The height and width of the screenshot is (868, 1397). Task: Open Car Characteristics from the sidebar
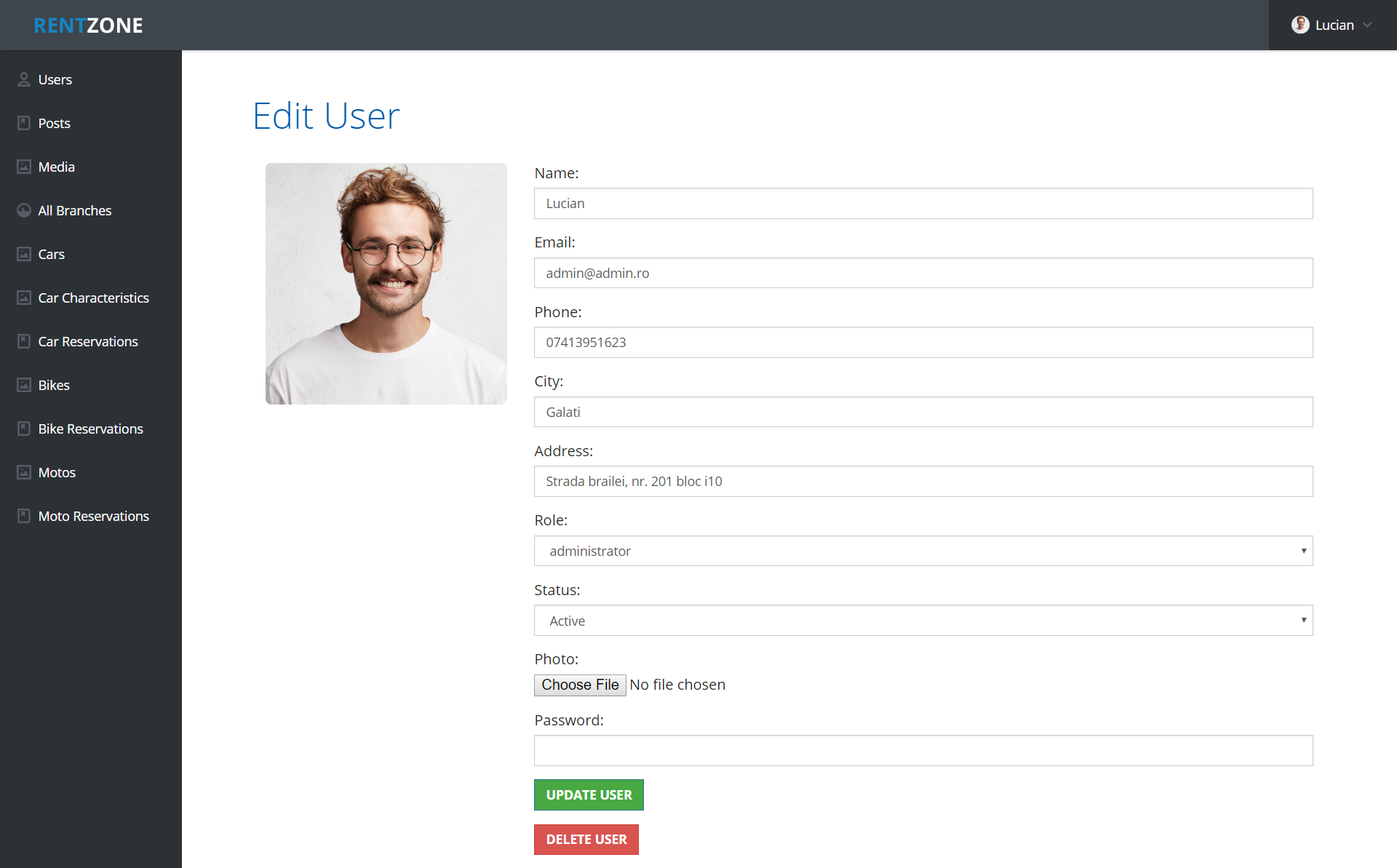[x=93, y=298]
